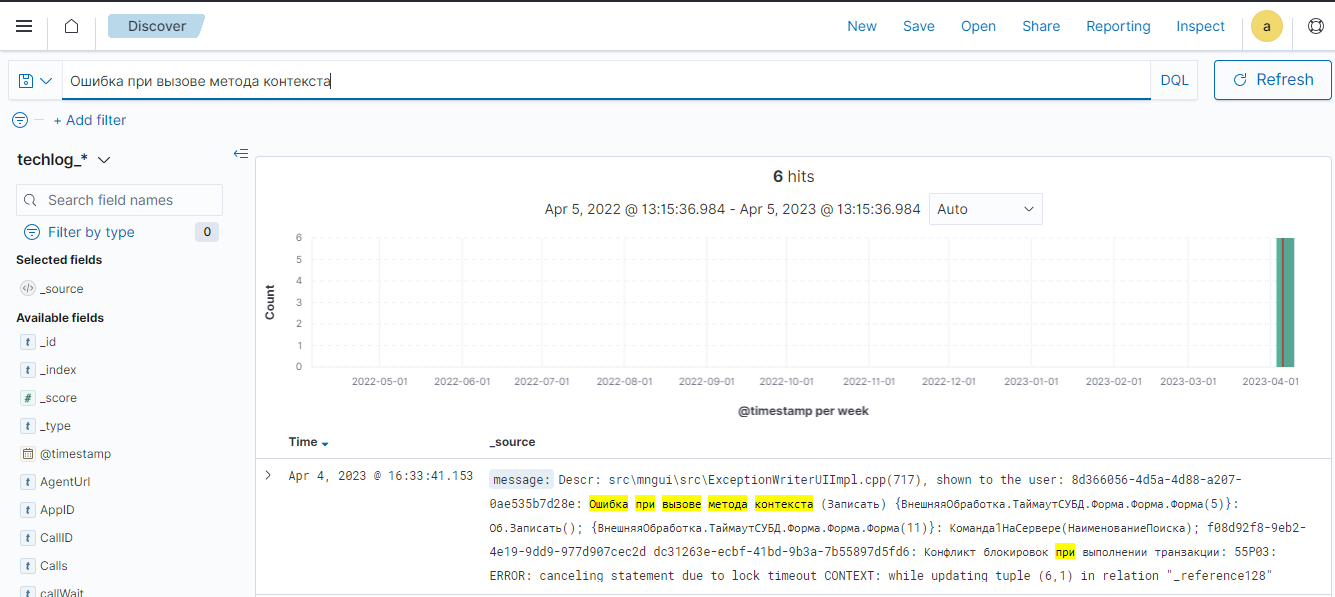Expand the Apr 4, 2023 document row
Viewport: 1335px width, 597px height.
(268, 475)
